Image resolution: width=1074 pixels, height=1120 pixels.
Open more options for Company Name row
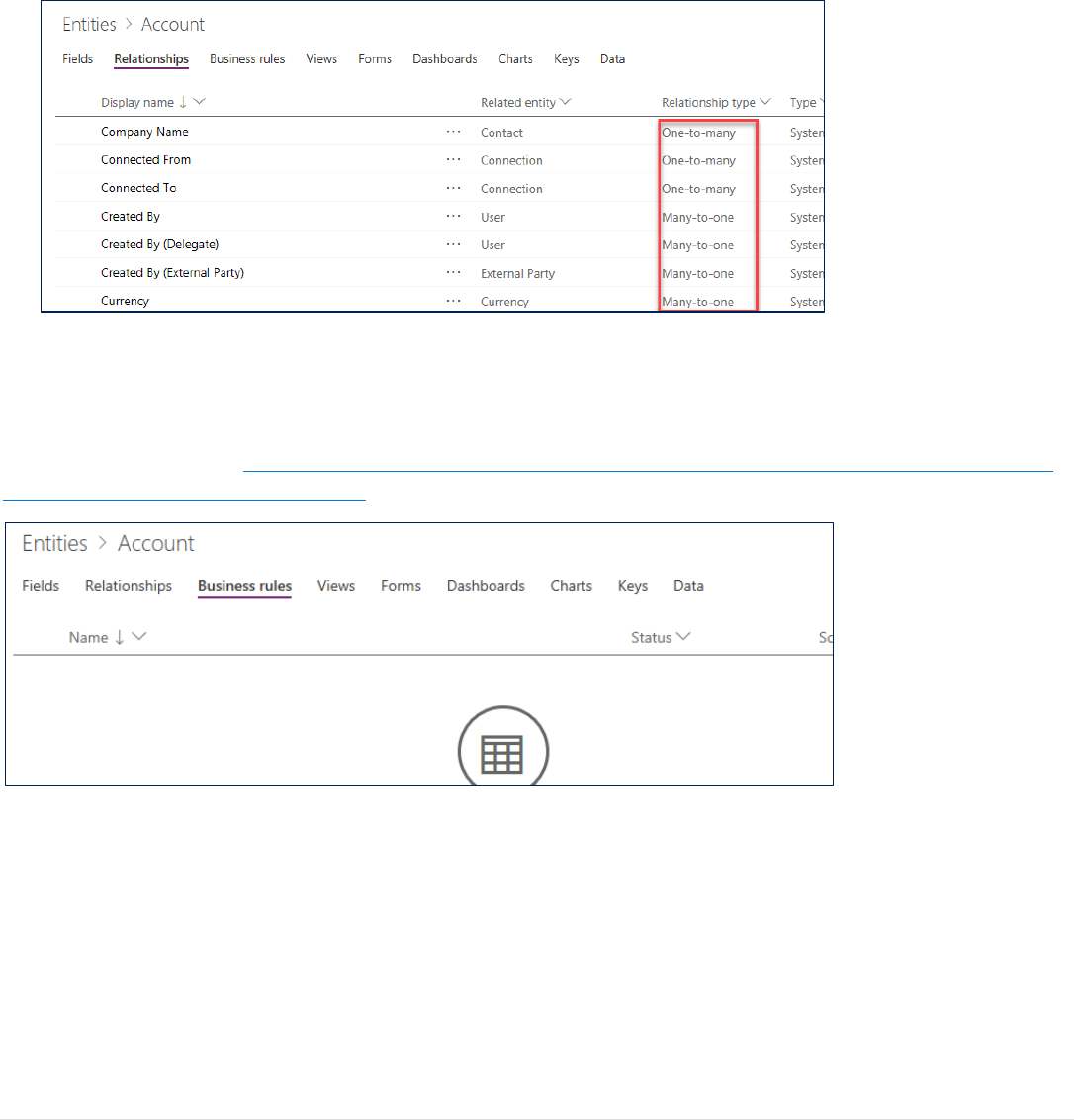click(454, 133)
